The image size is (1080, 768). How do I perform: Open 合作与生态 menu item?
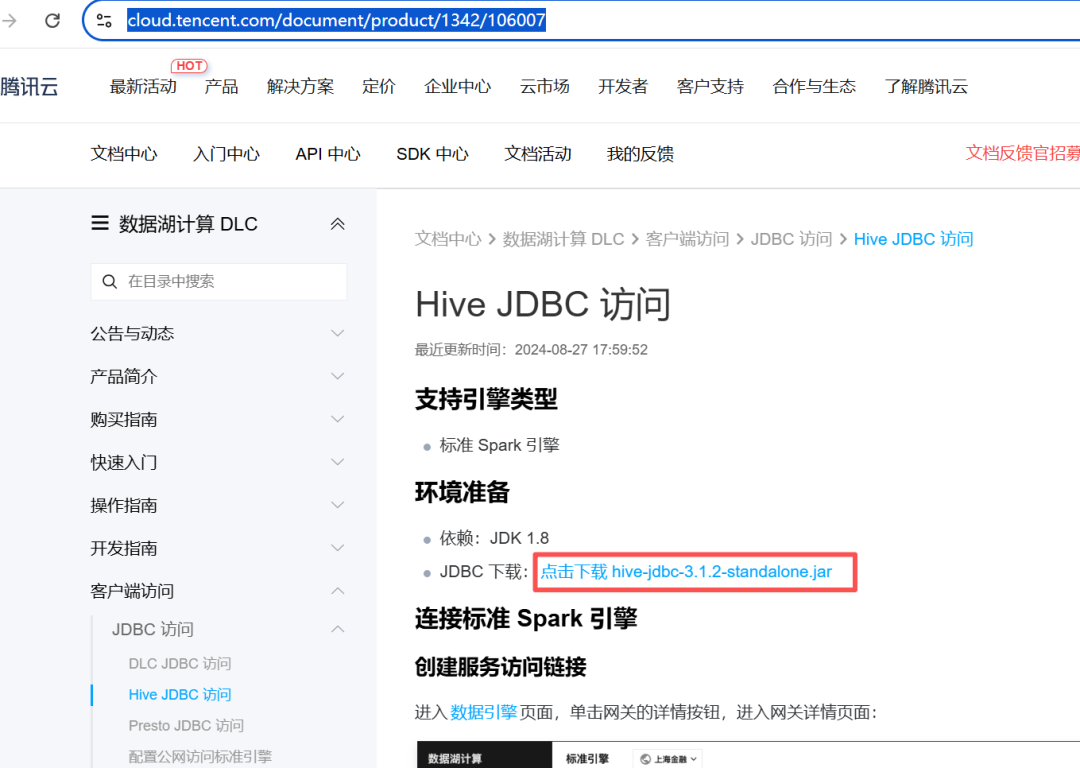pyautogui.click(x=814, y=87)
